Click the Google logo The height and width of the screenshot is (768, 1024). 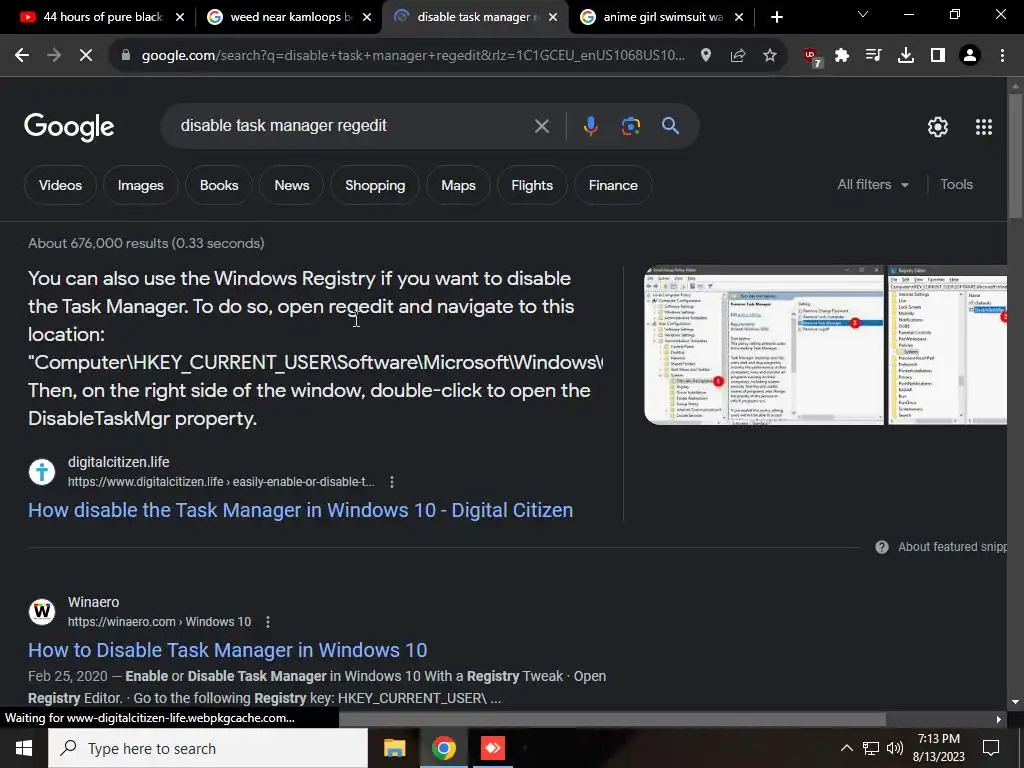(69, 127)
